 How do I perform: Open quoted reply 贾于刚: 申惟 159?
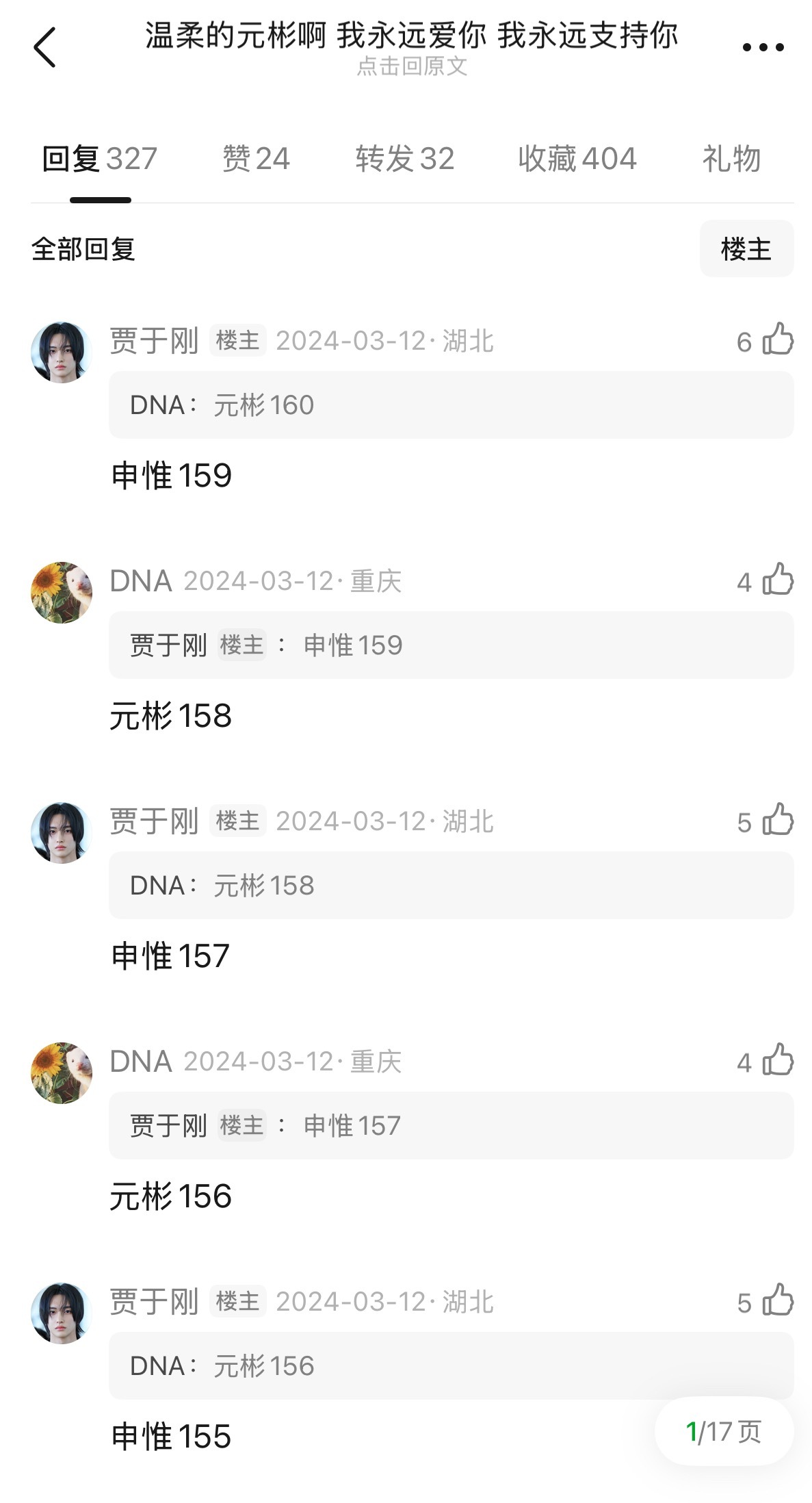(x=451, y=645)
